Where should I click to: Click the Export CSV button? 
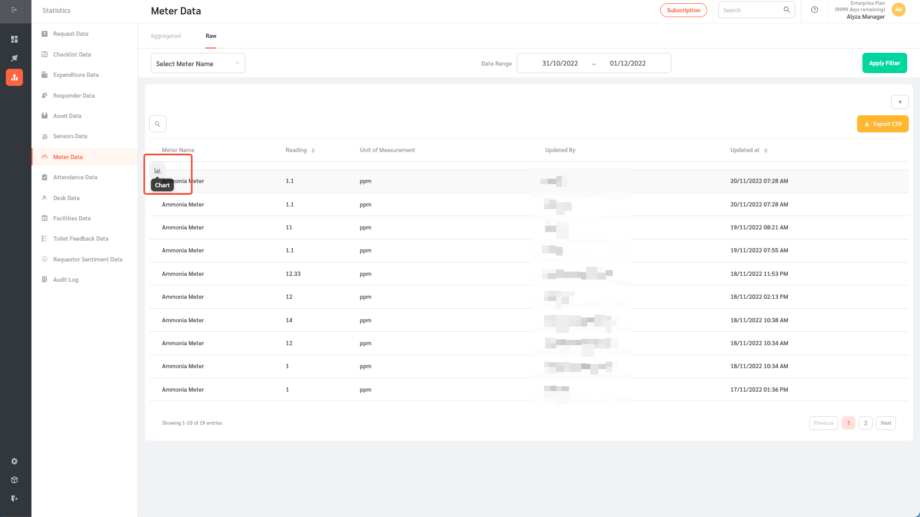882,124
